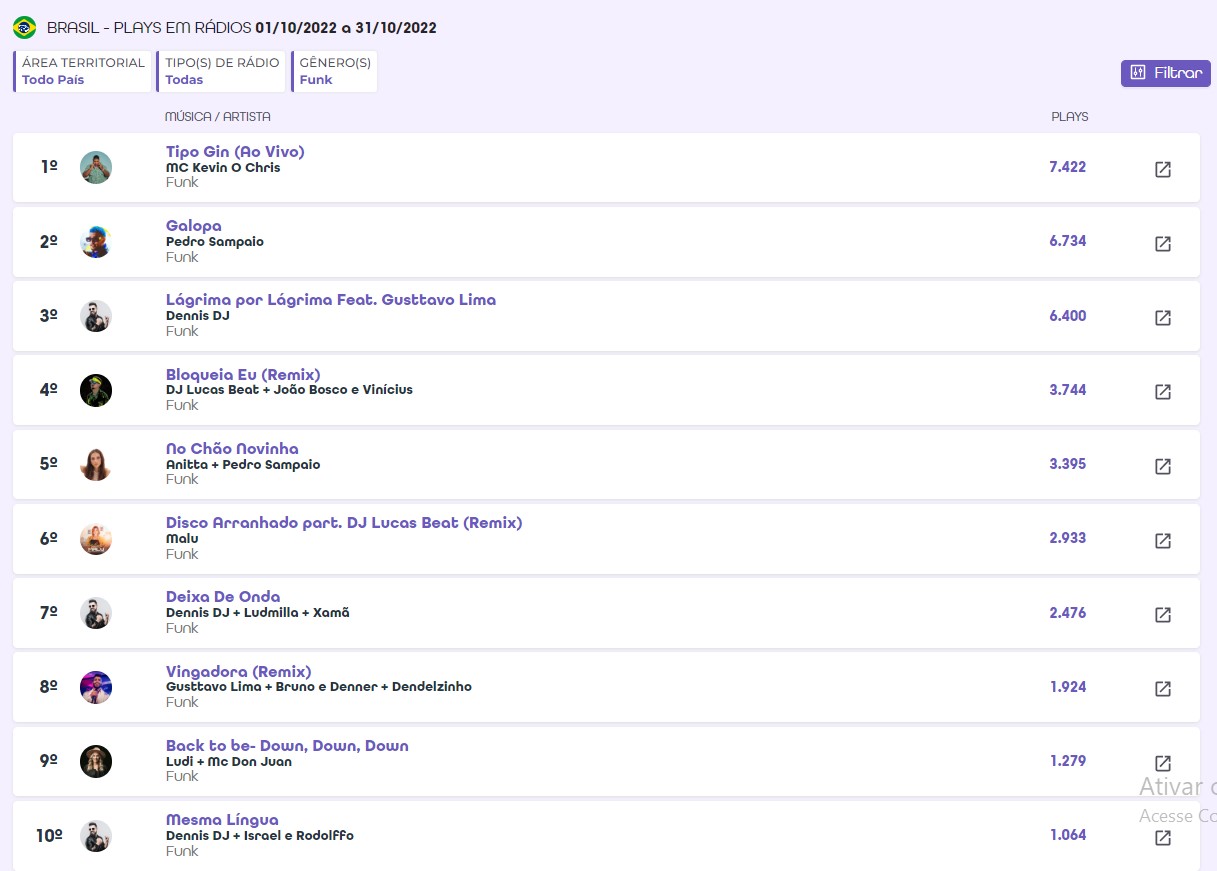Click artists Ludi + Mc Don Juan
Screen dimensions: 1217x871
(x=229, y=762)
